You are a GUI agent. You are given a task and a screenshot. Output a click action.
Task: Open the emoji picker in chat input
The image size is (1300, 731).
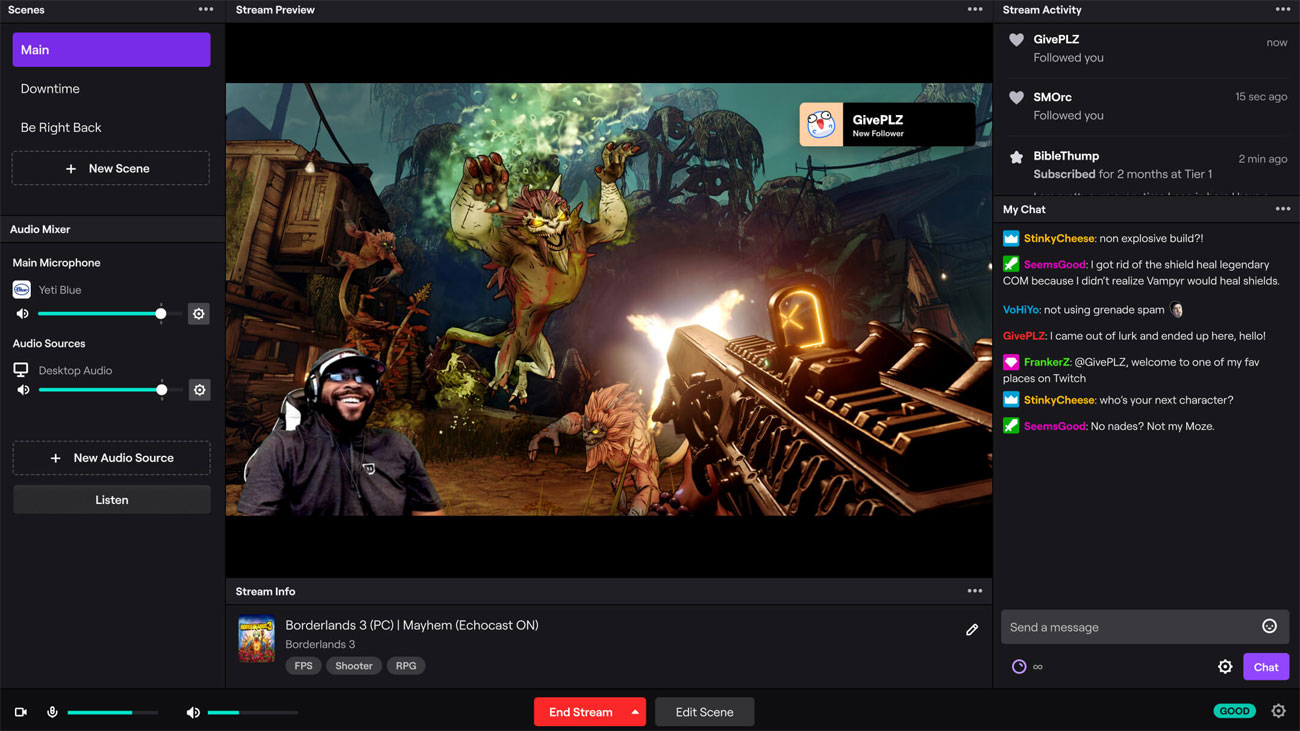pos(1269,627)
